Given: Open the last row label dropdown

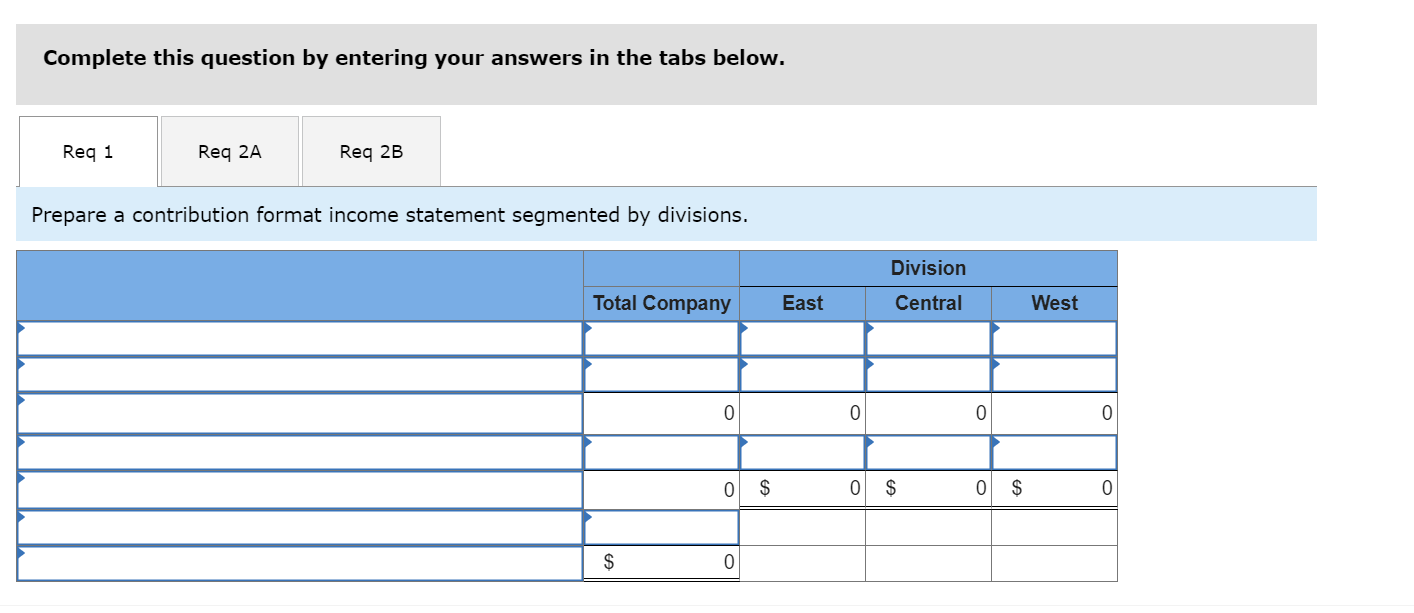Looking at the screenshot, I should tap(300, 564).
